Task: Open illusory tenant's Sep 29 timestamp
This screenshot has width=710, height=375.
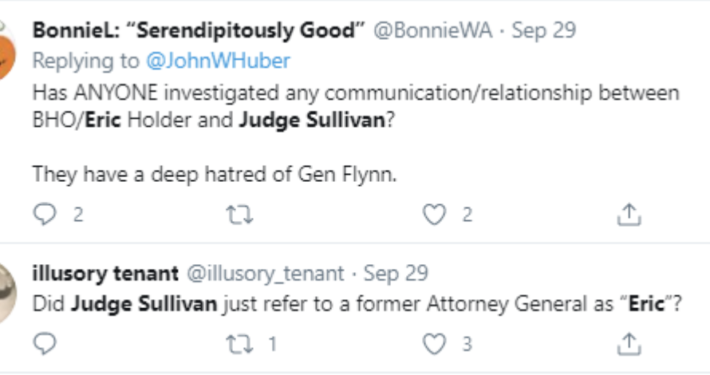Action: [x=396, y=274]
